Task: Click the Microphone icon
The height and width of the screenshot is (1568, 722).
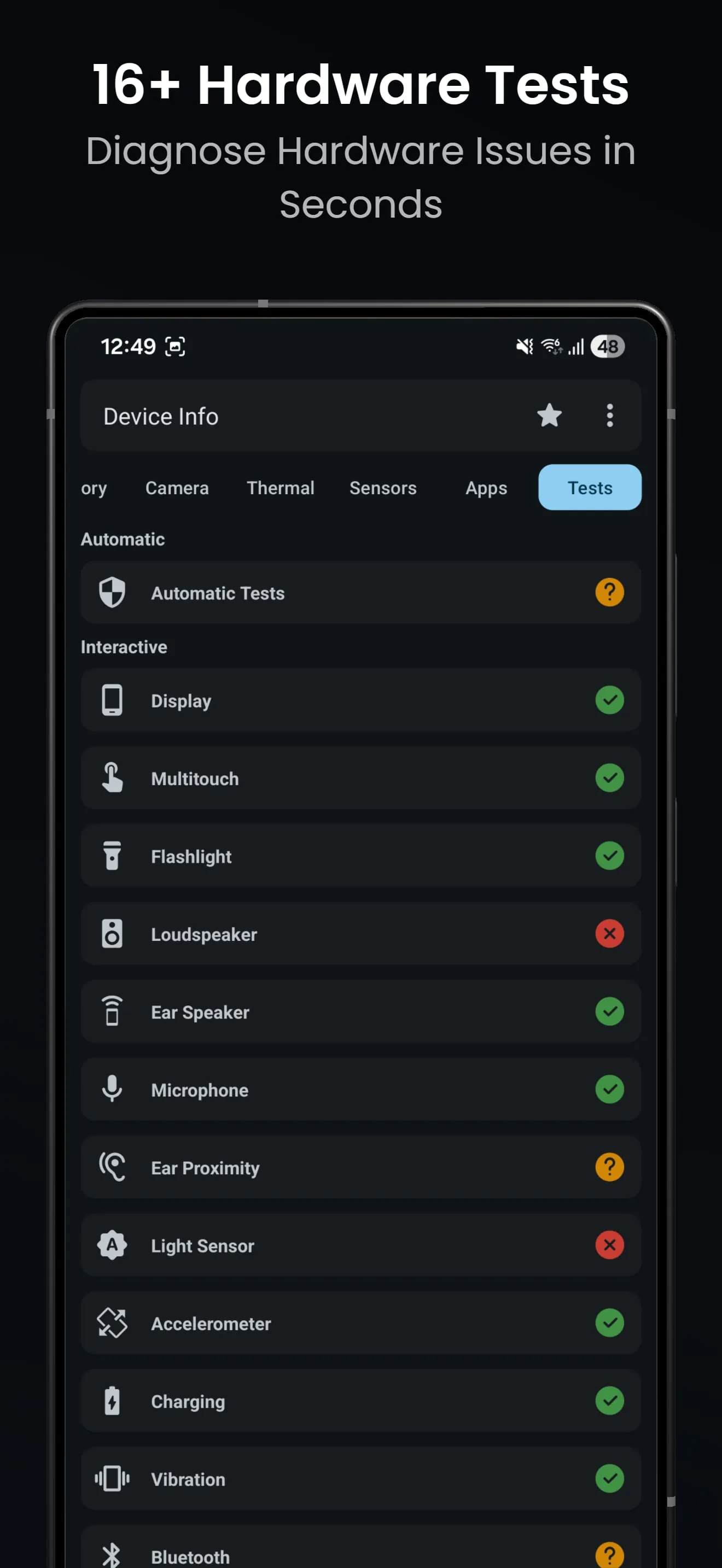Action: [x=113, y=1090]
